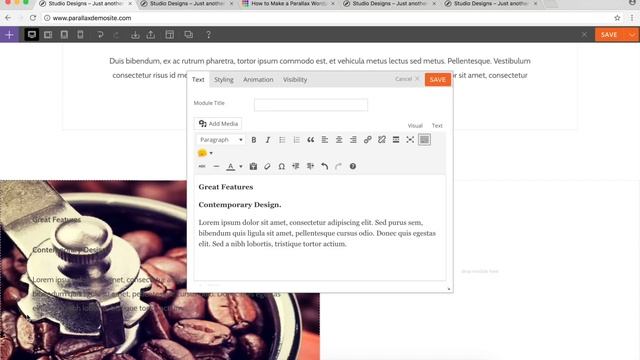Screen dimensions: 640x360
Task: Click the paste as text icon
Action: [x=253, y=167]
